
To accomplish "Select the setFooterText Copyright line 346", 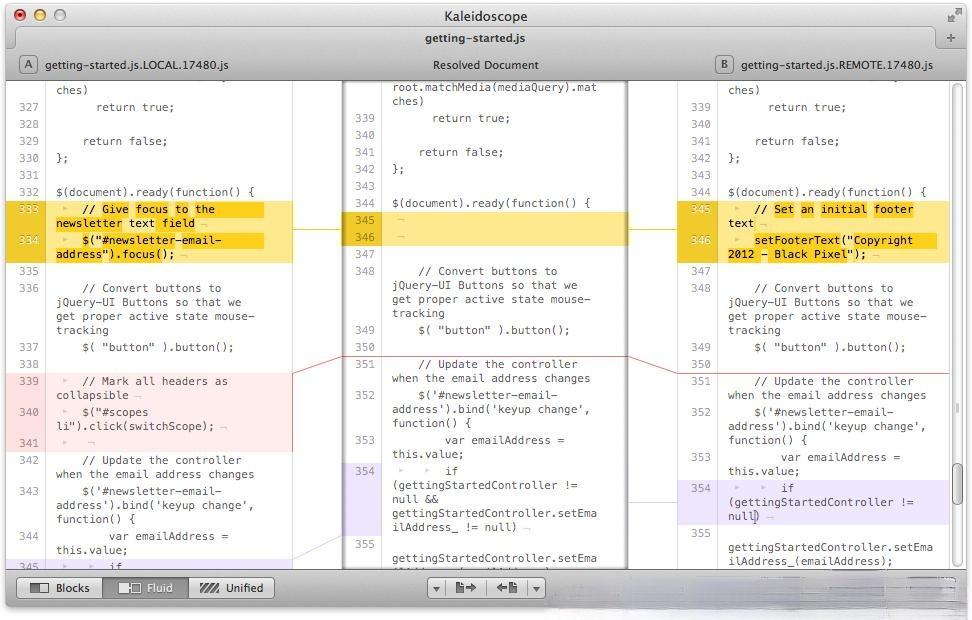I will click(813, 247).
